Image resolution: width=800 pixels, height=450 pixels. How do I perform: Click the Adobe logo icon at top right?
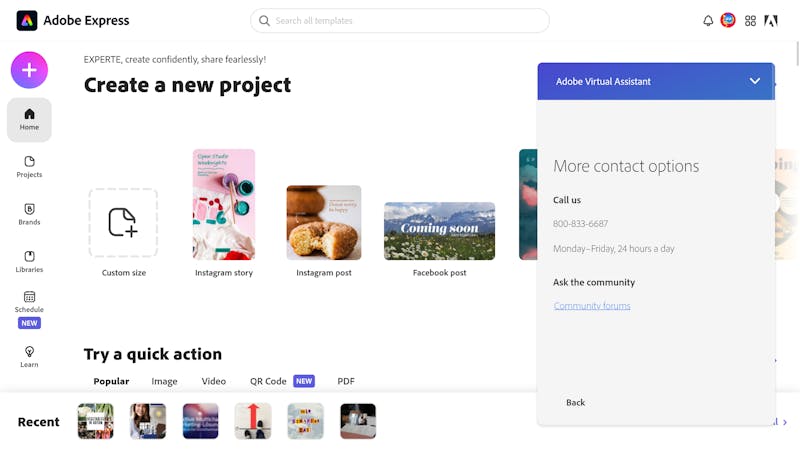coord(770,21)
